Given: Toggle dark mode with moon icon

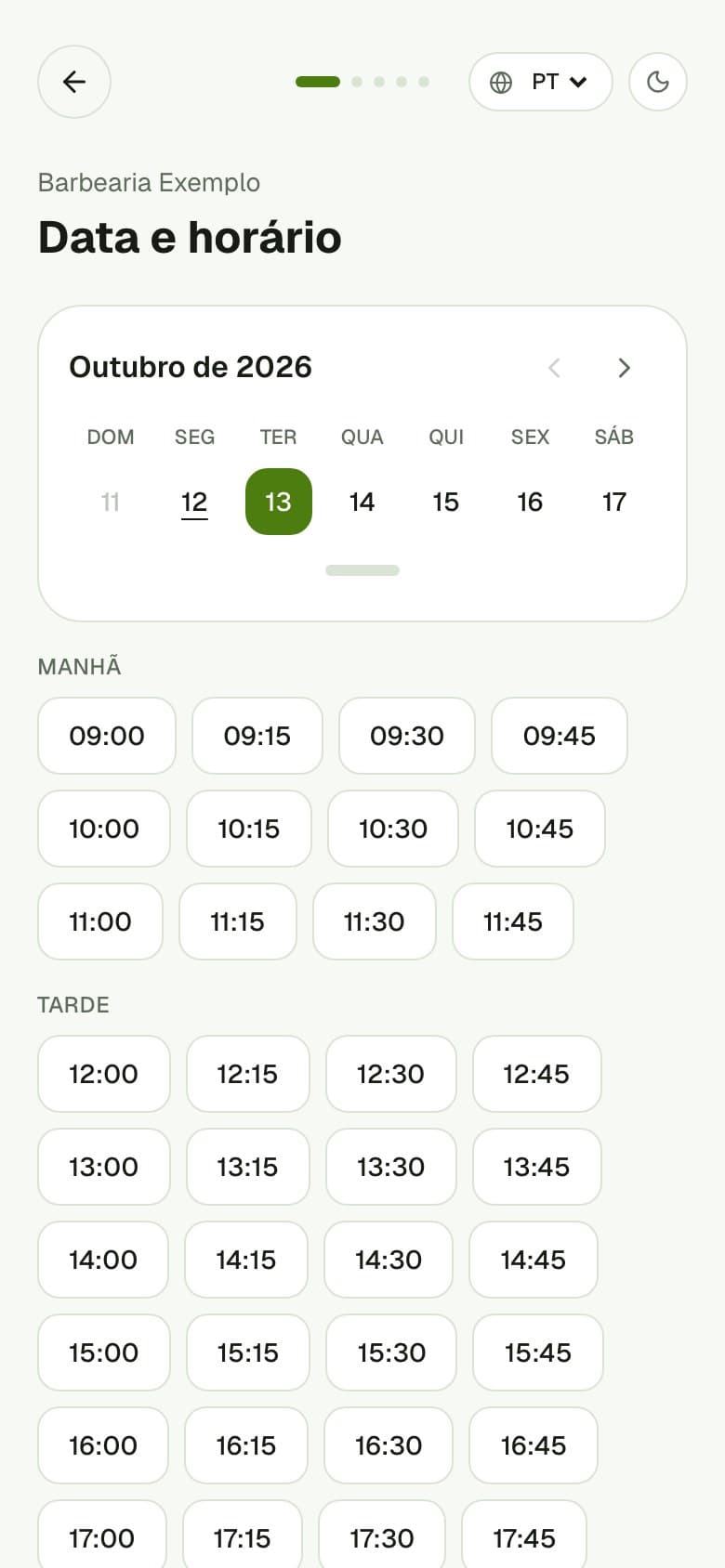Looking at the screenshot, I should coord(658,82).
